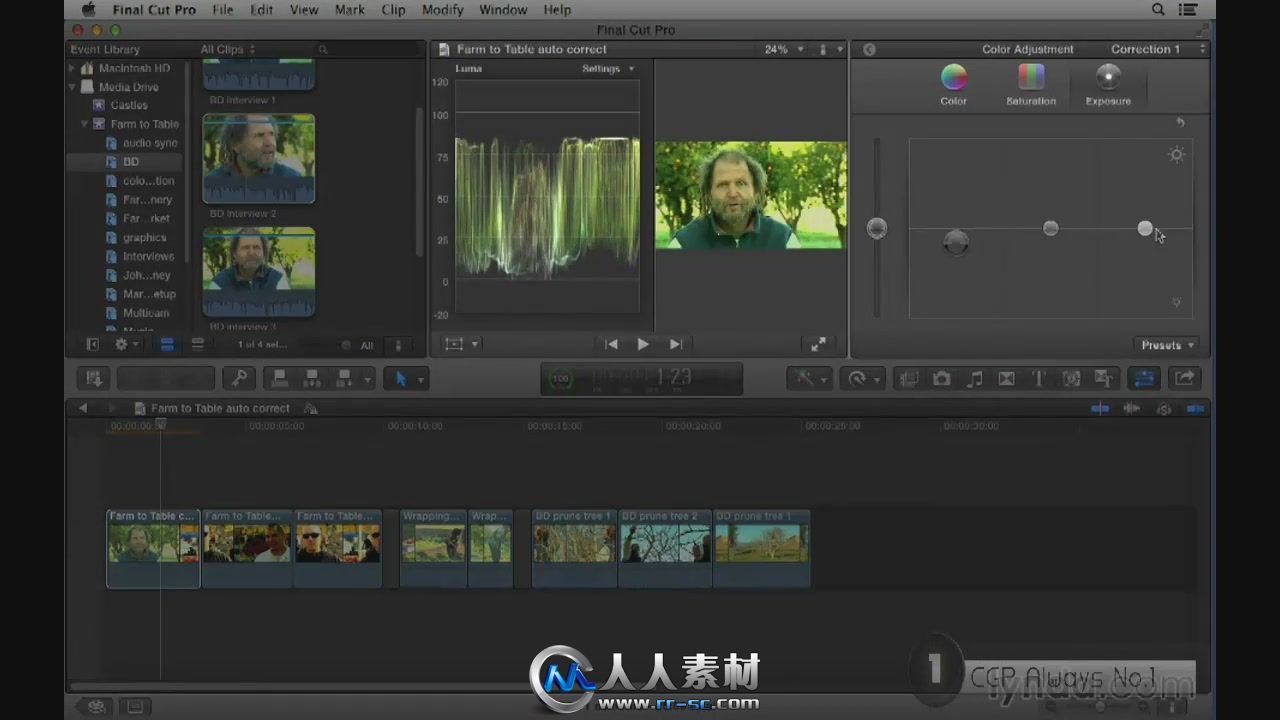Select BD interview 3 clip thumbnail

[258, 272]
